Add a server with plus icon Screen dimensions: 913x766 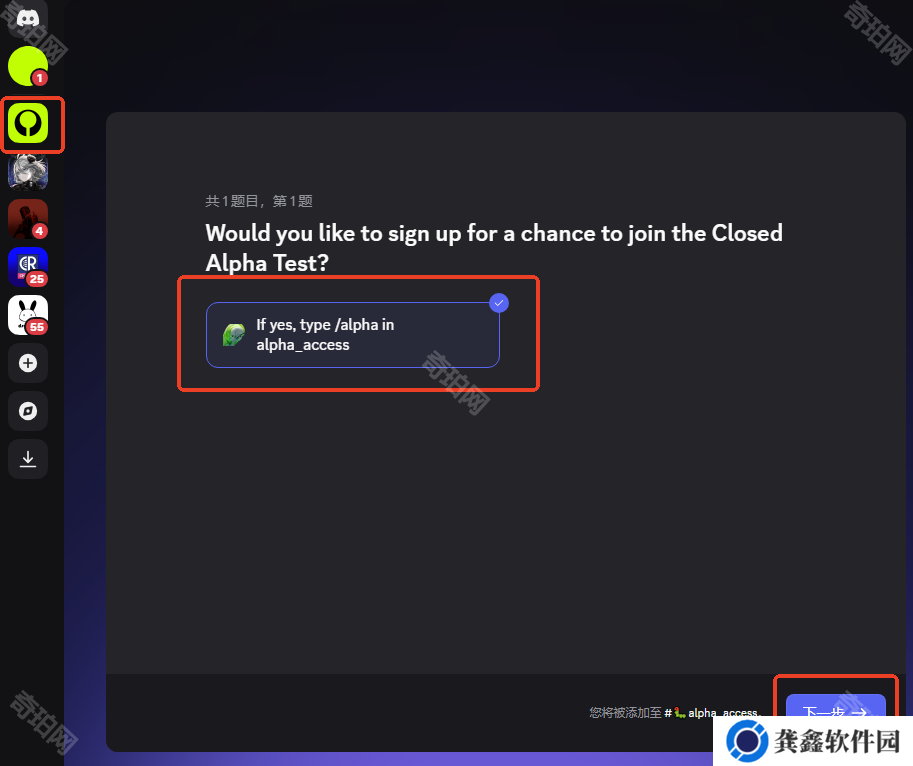pyautogui.click(x=27, y=363)
